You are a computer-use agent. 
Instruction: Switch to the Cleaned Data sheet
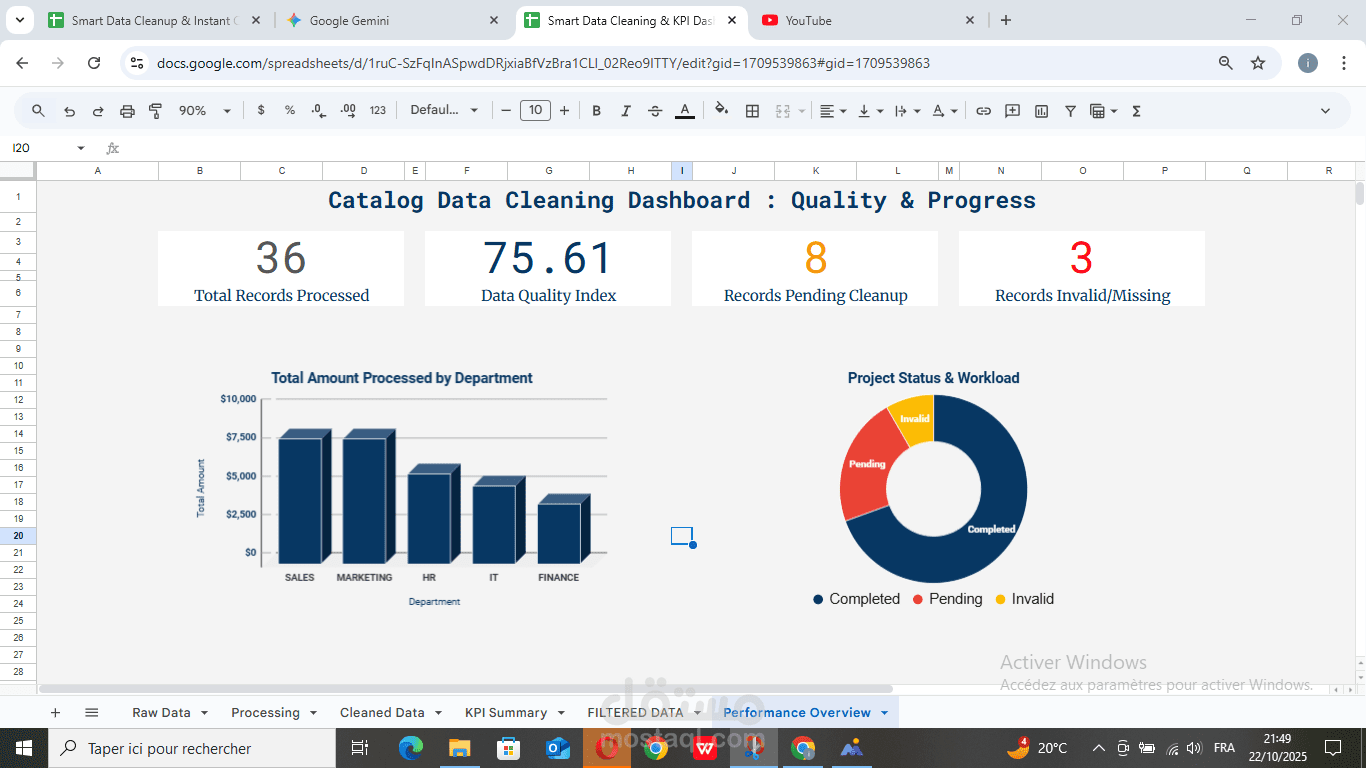coord(382,713)
